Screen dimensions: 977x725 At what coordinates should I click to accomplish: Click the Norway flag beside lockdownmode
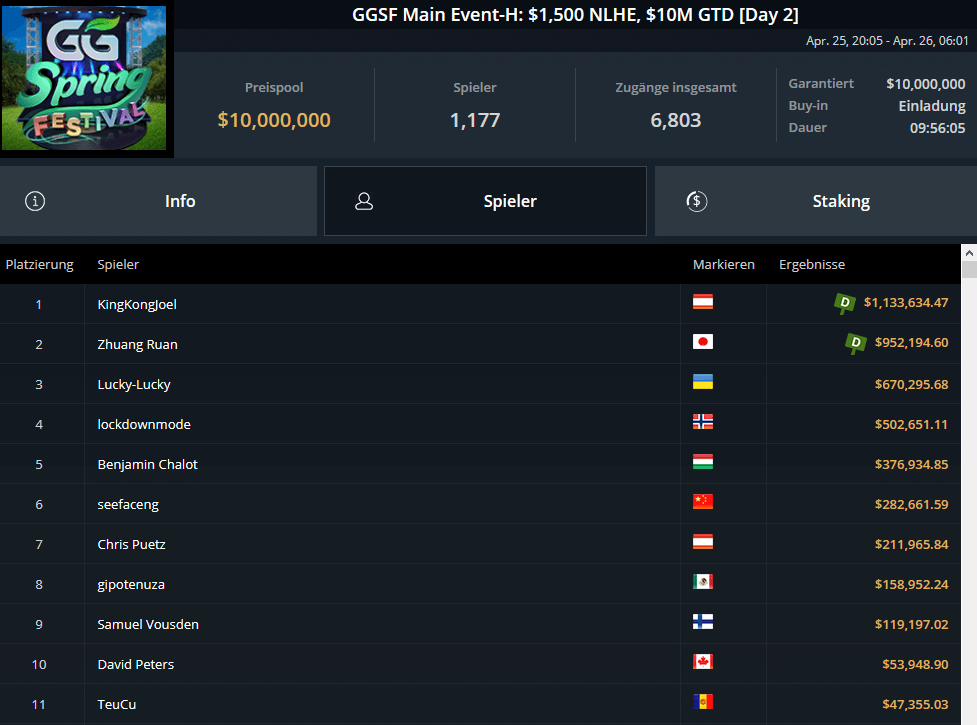pyautogui.click(x=703, y=423)
